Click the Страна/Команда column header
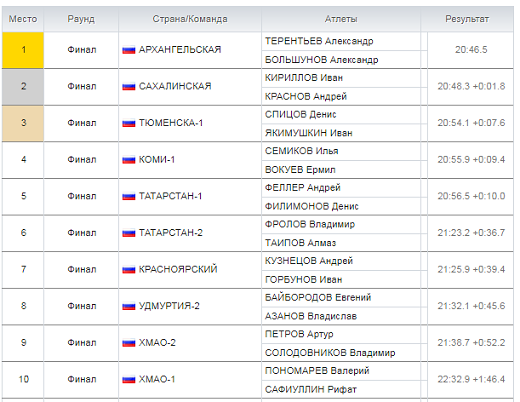The height and width of the screenshot is (402, 520). coord(190,19)
